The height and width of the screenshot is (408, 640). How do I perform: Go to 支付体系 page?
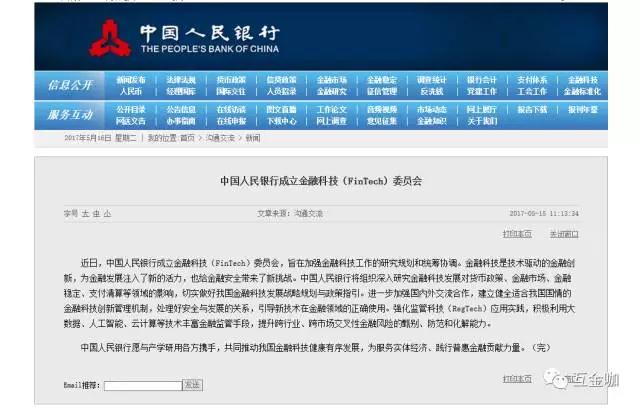tap(532, 80)
